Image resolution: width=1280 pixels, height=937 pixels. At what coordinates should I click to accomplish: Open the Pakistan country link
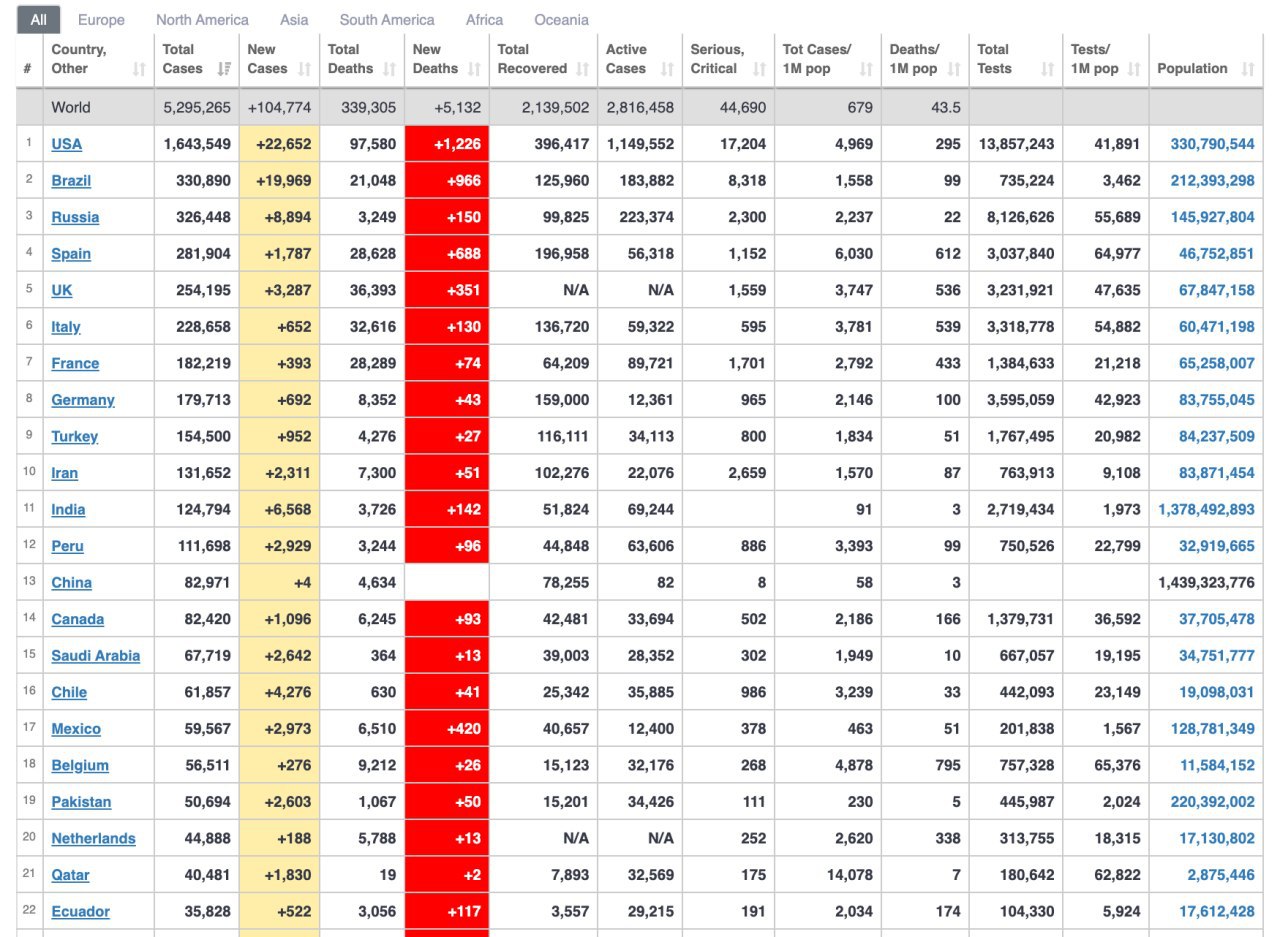tap(81, 802)
